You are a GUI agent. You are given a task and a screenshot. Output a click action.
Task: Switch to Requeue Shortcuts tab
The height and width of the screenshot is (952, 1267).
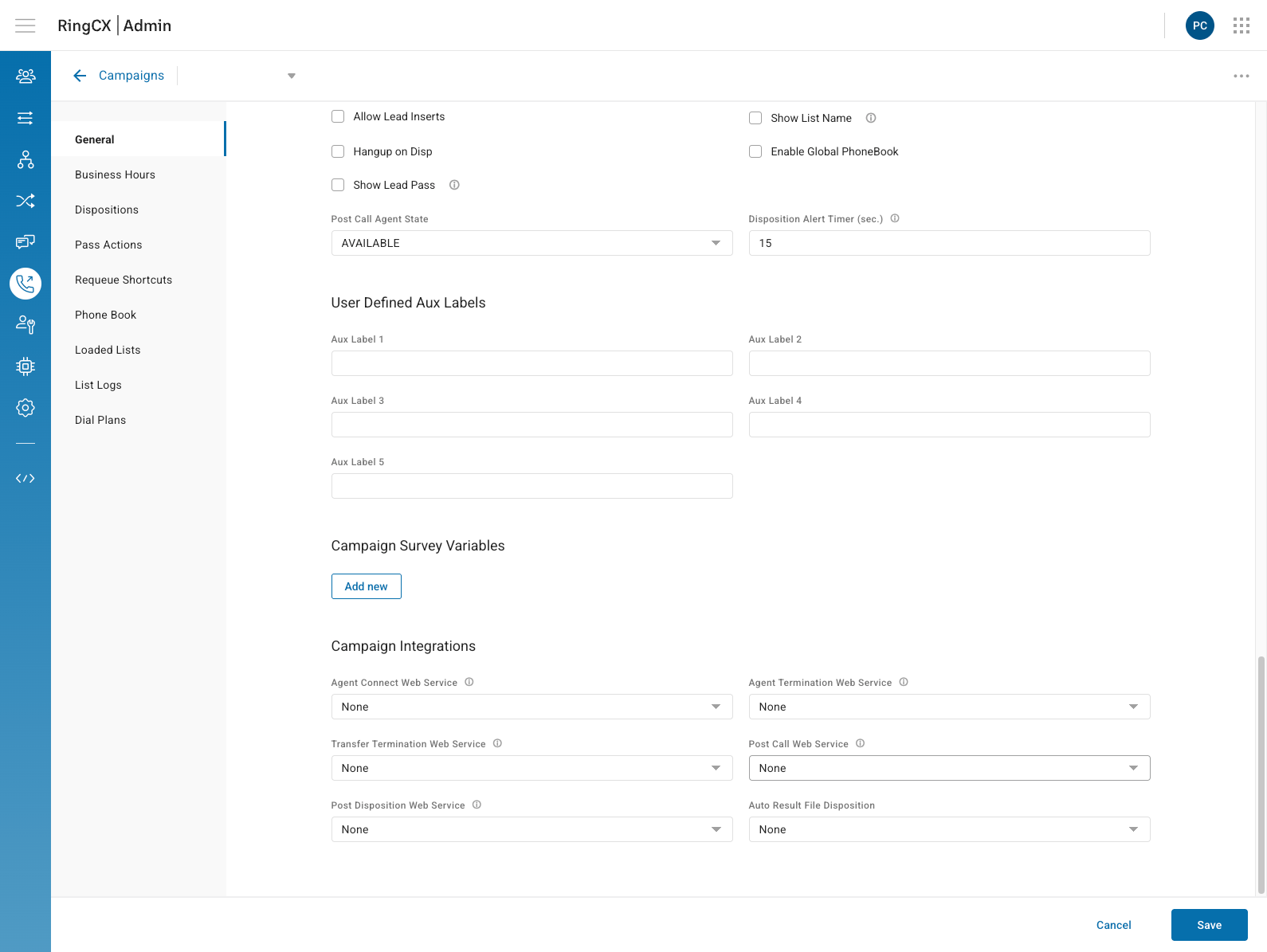point(139,280)
